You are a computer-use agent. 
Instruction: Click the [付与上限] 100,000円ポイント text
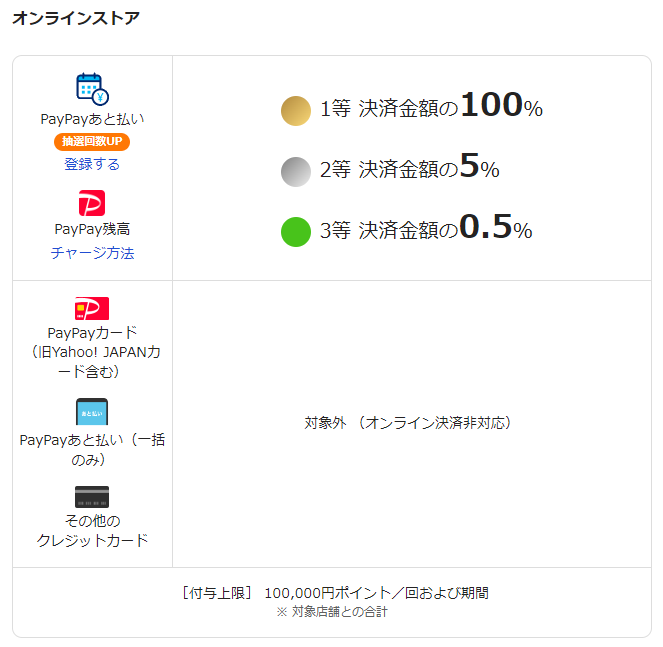coord(334,593)
